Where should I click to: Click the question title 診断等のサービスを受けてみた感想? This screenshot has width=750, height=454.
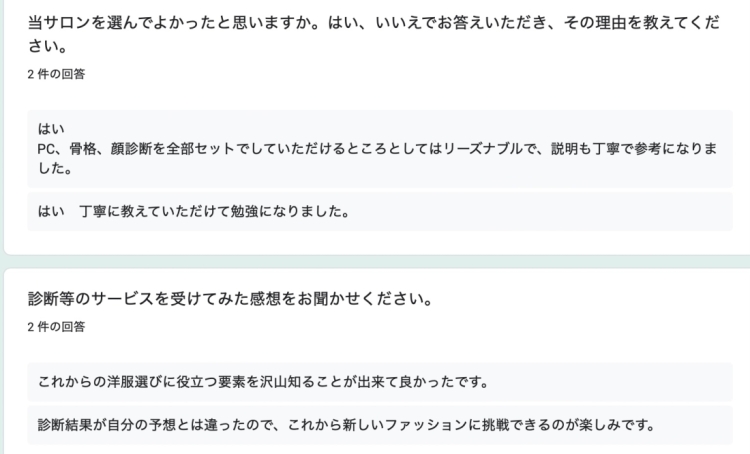tap(231, 299)
